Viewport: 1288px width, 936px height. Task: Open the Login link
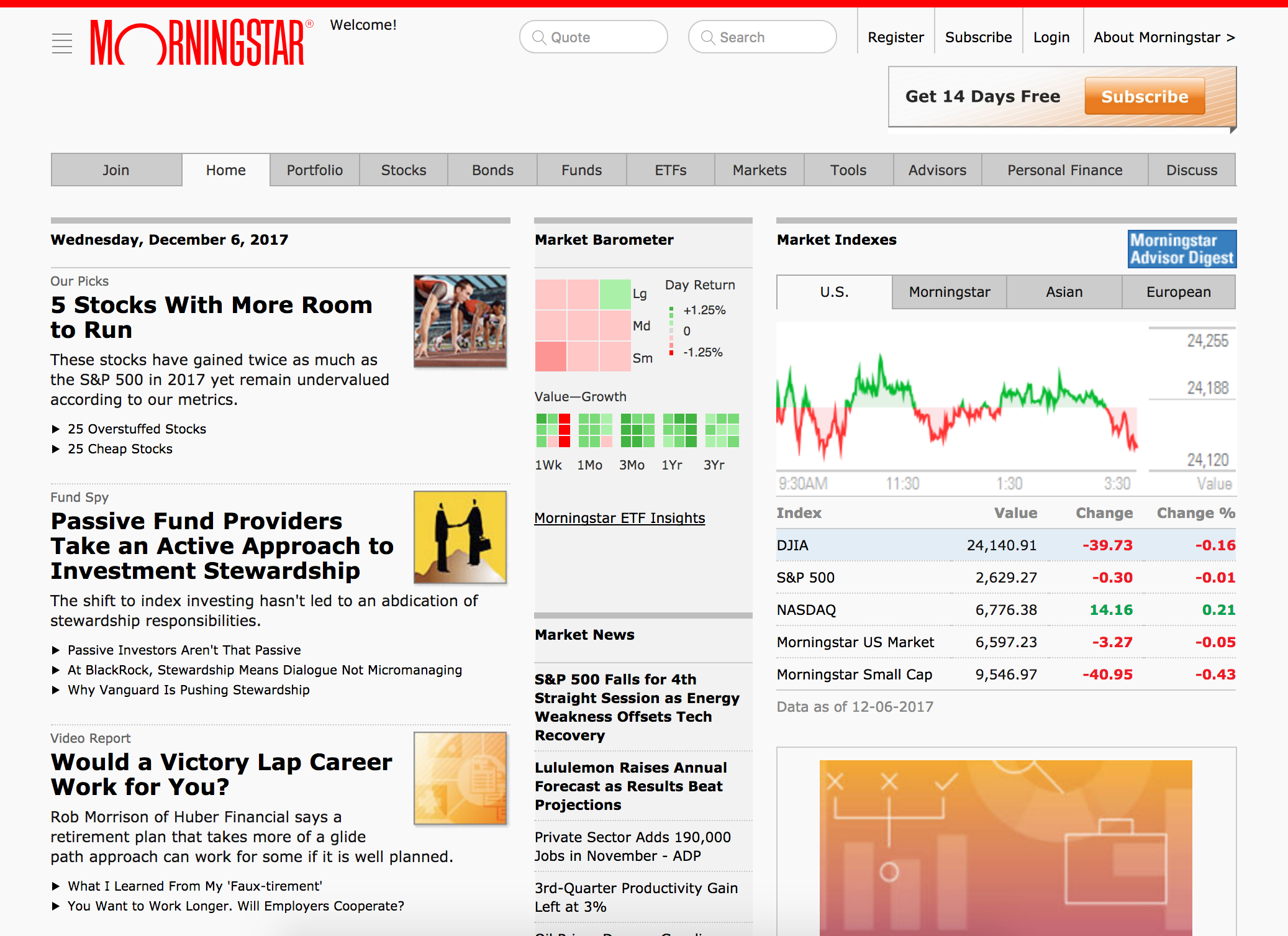click(x=1051, y=37)
